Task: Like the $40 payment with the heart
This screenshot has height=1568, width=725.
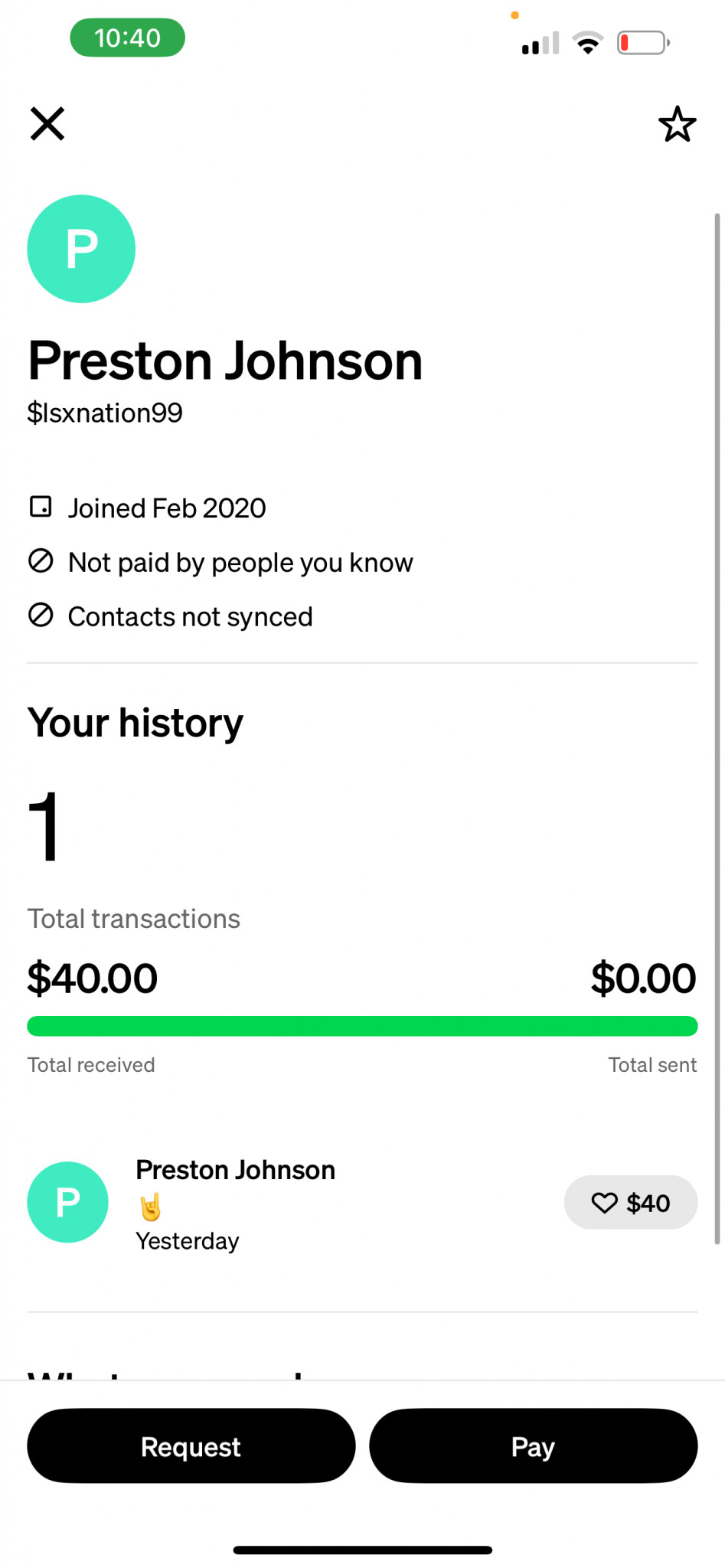Action: 605,1203
